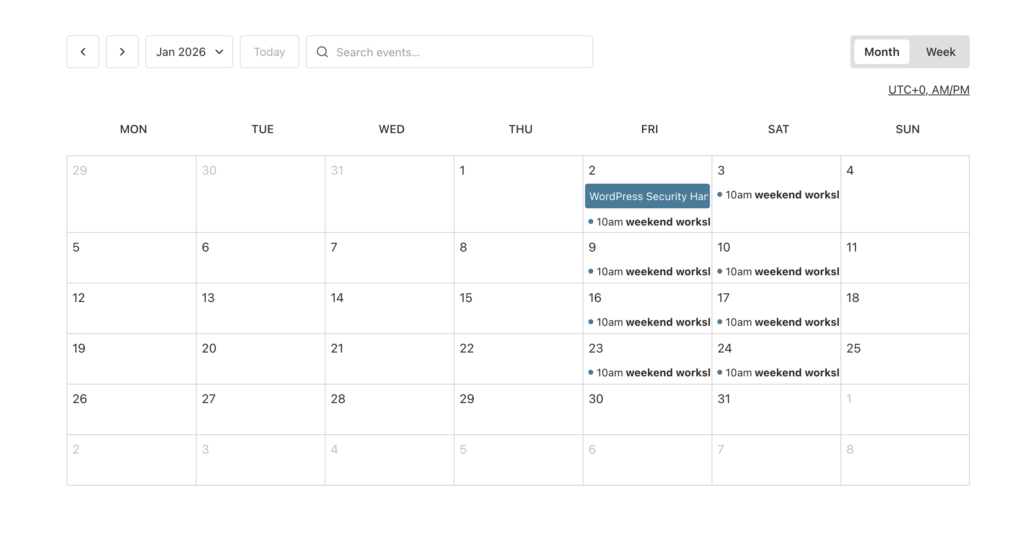Switch to Week view
Viewport: 1024px width, 544px height.
pos(940,52)
